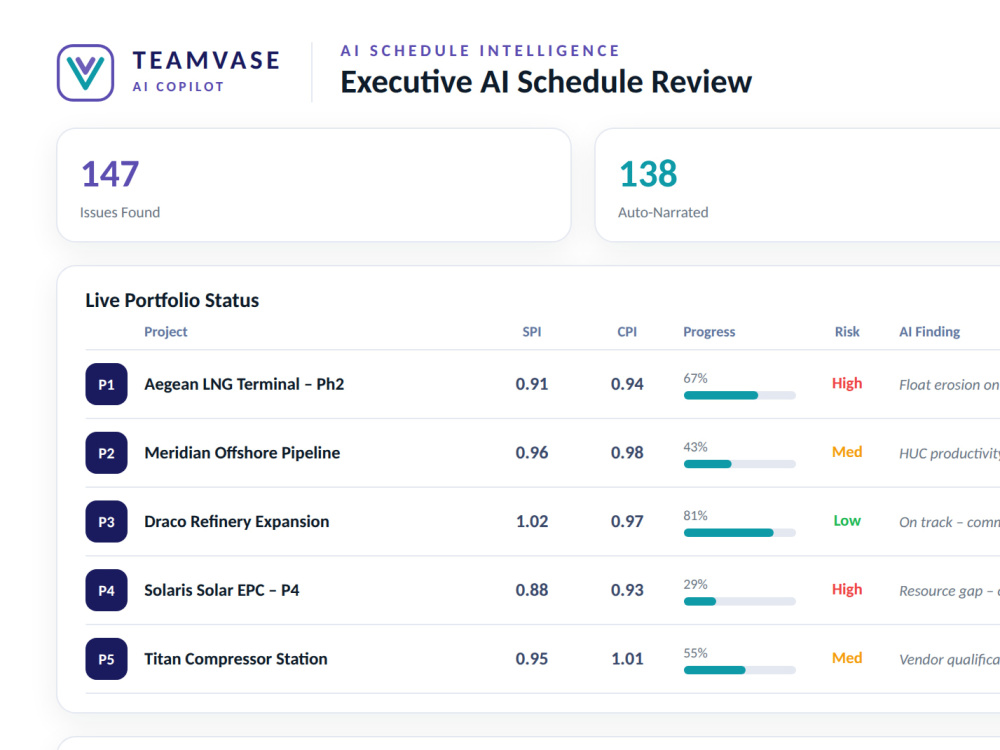Open the 147 Issues Found card

[314, 185]
